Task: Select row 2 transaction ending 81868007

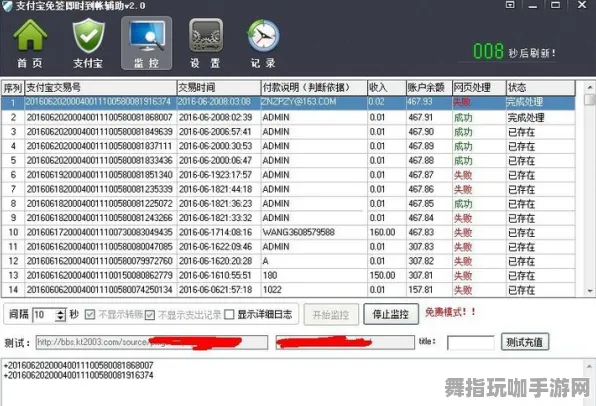Action: click(x=288, y=117)
